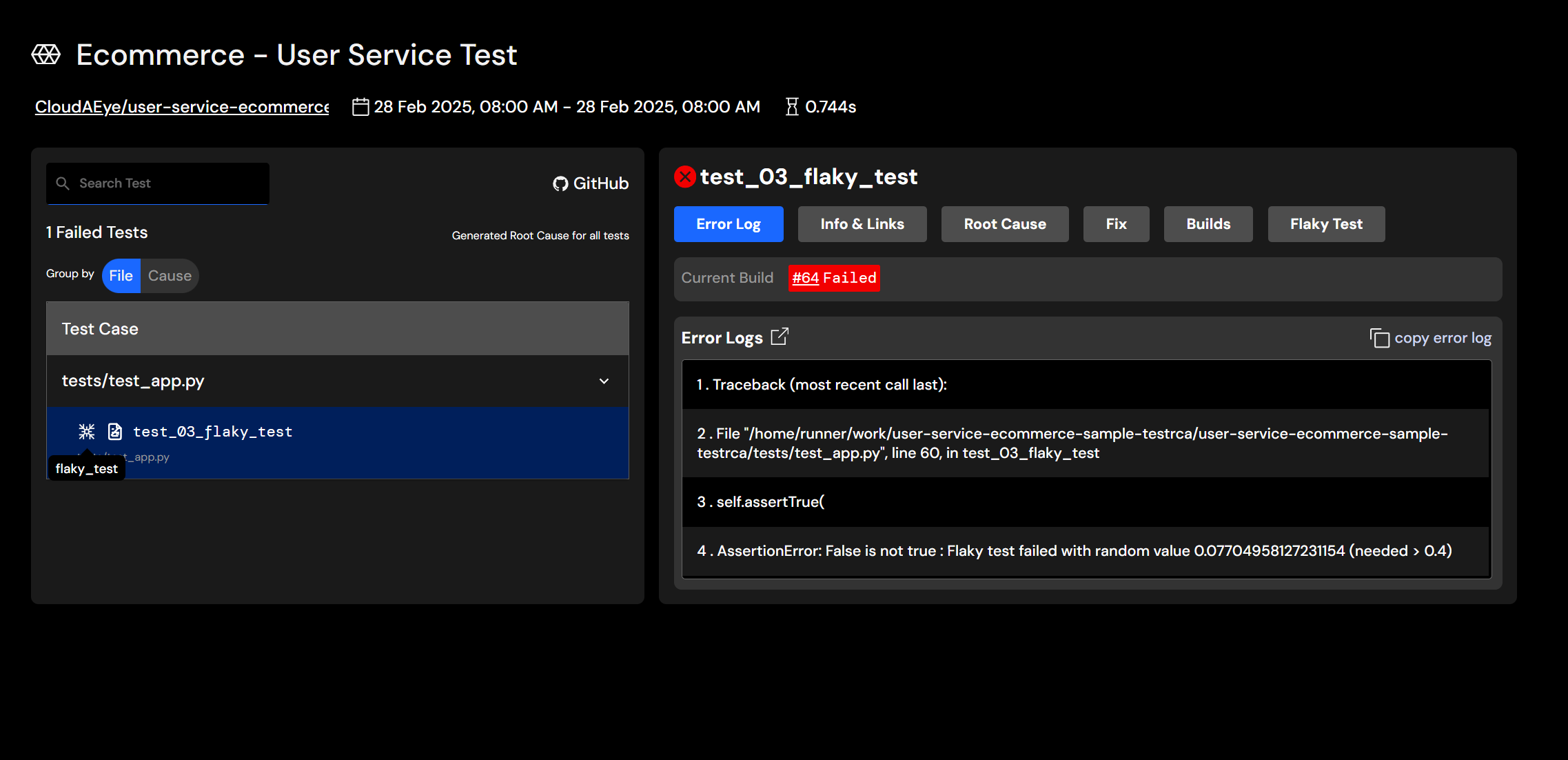Open the #64 Failed build link
The image size is (1568, 760).
(x=805, y=278)
